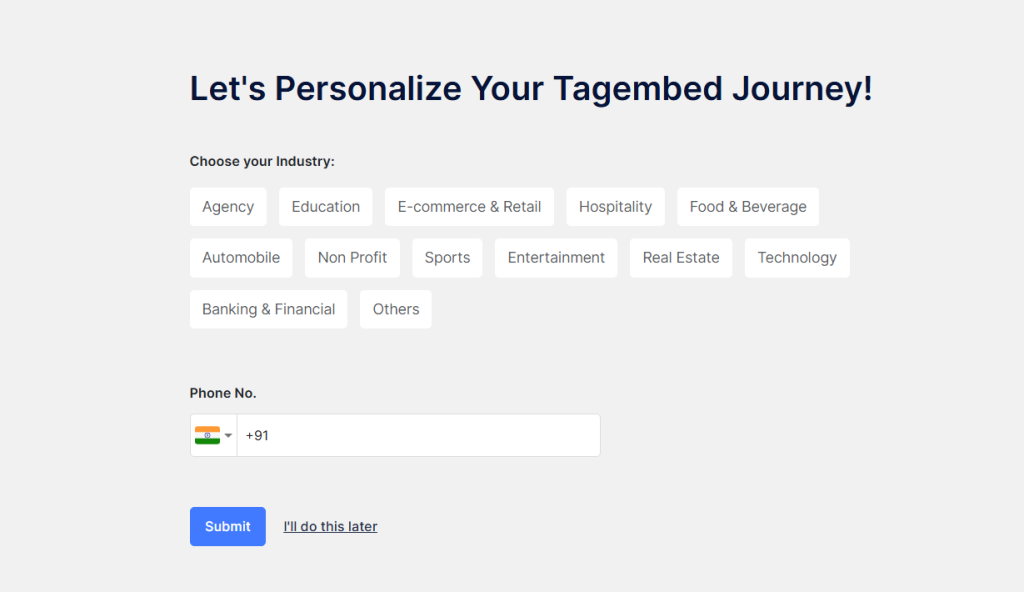The width and height of the screenshot is (1024, 592).
Task: Click the Phone No. label
Action: pyautogui.click(x=223, y=393)
